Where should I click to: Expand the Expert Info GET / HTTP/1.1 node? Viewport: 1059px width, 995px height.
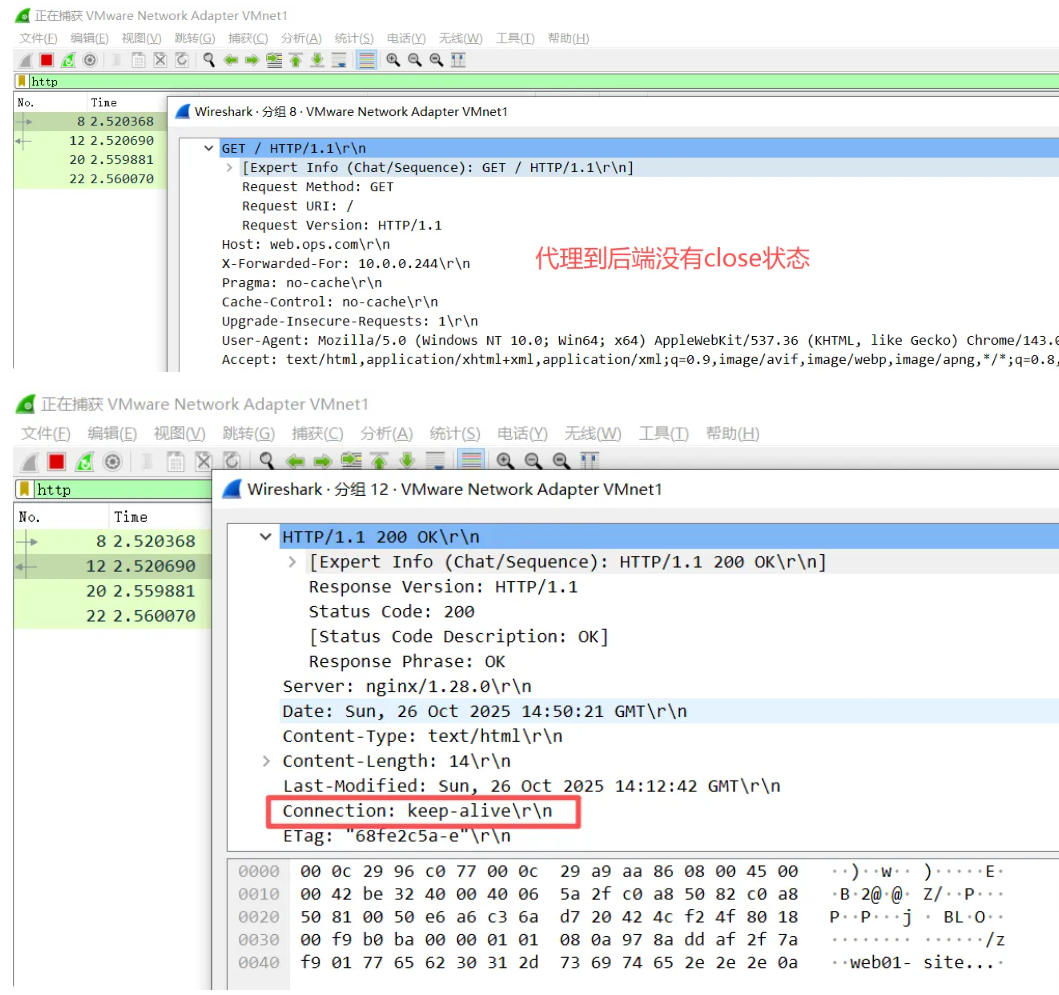coord(229,168)
